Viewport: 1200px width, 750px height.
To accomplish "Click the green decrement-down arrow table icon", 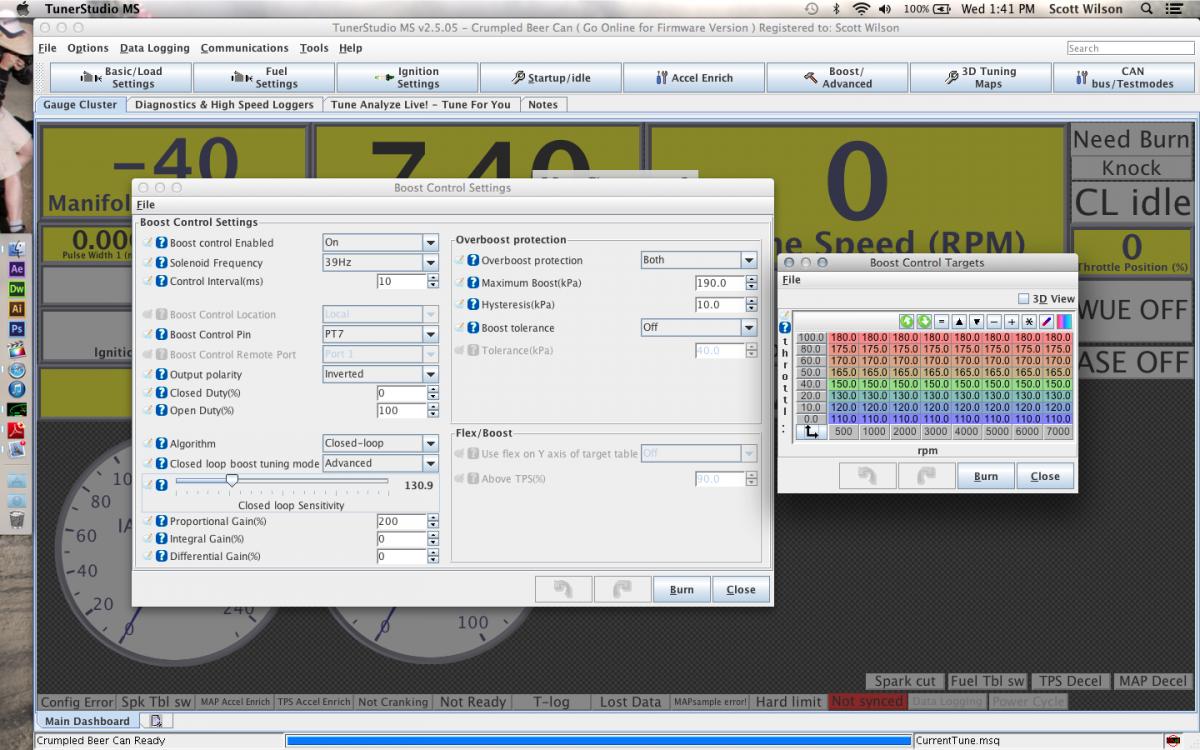I will pos(924,322).
